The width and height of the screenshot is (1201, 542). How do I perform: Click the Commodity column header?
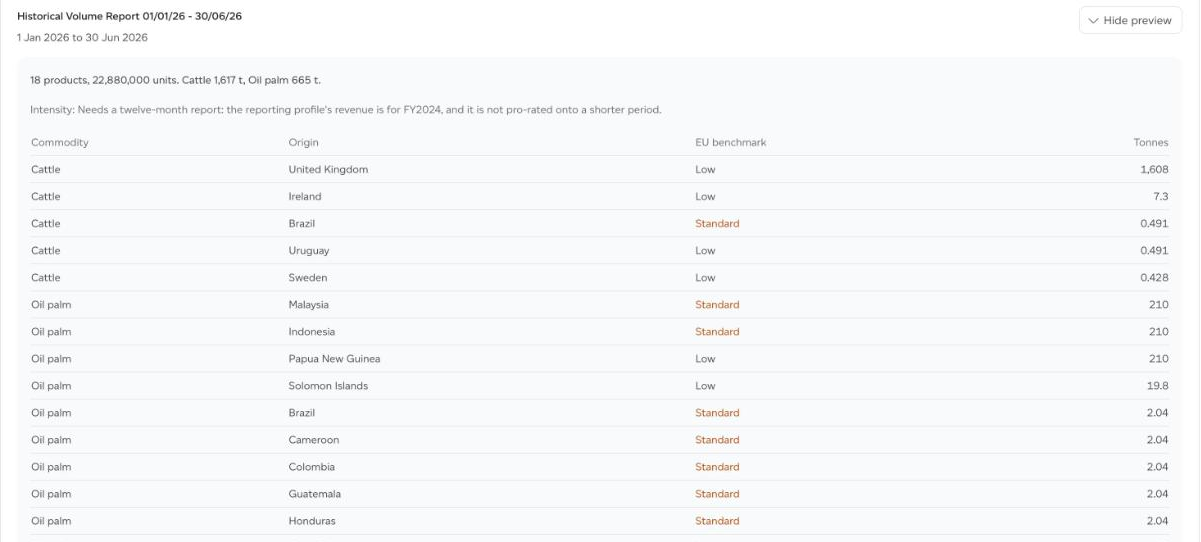click(x=60, y=143)
